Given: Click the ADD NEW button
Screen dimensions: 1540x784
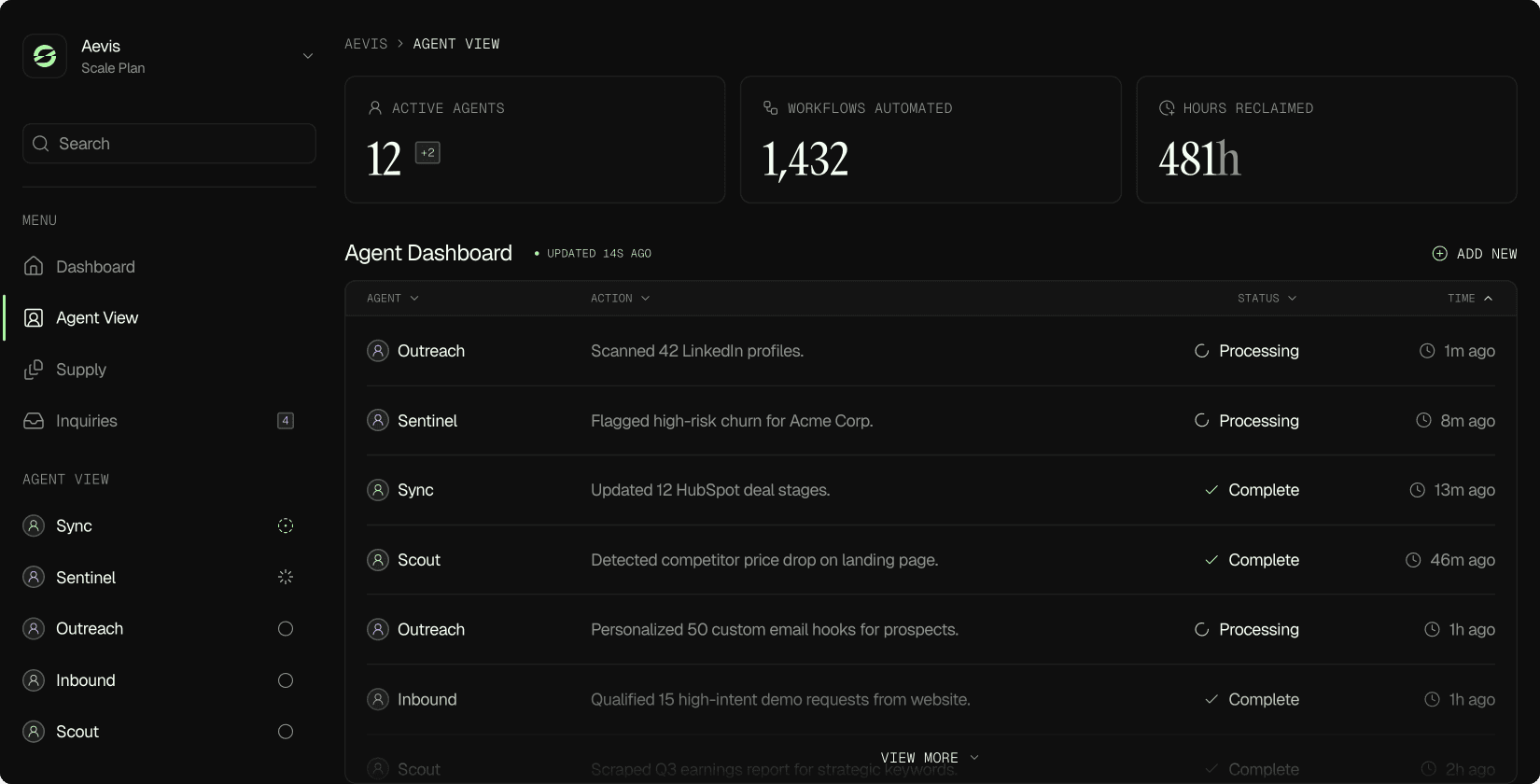Looking at the screenshot, I should [1475, 254].
